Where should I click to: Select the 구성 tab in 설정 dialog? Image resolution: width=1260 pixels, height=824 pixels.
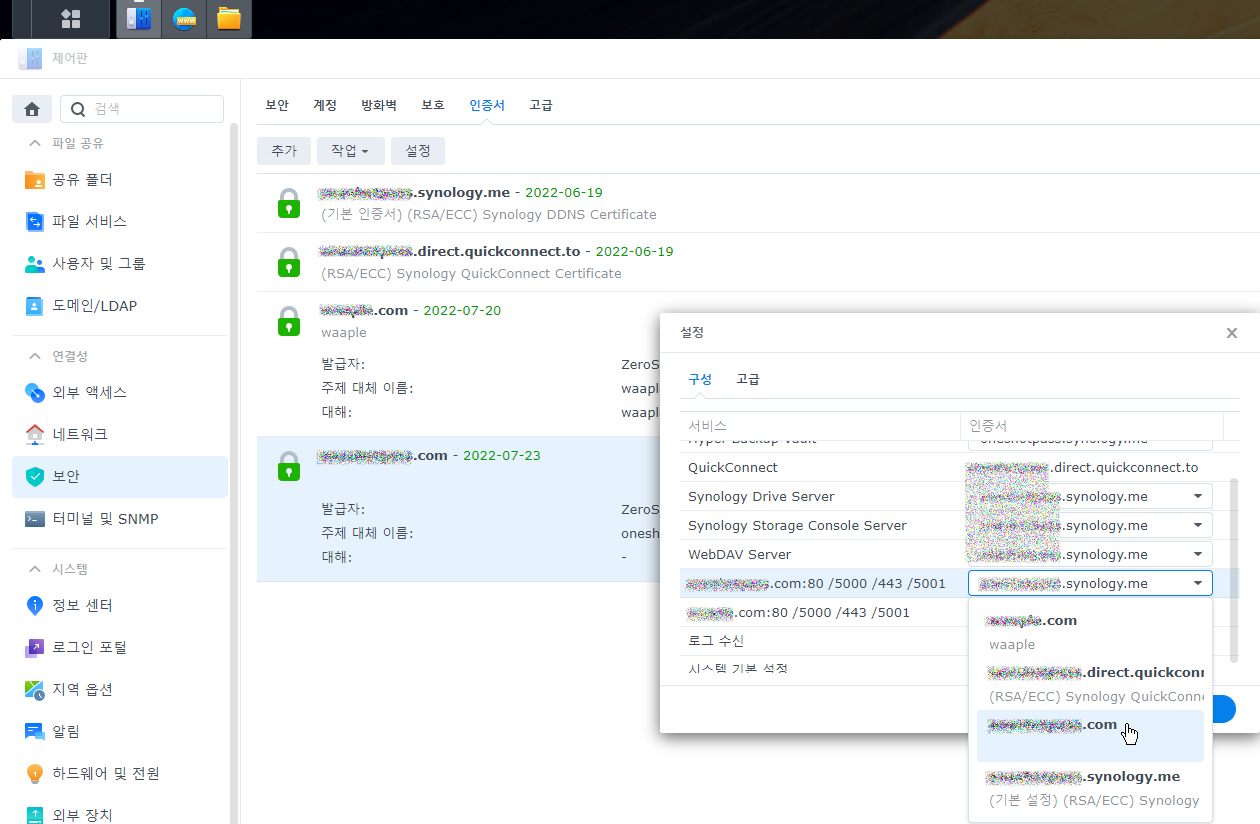700,379
